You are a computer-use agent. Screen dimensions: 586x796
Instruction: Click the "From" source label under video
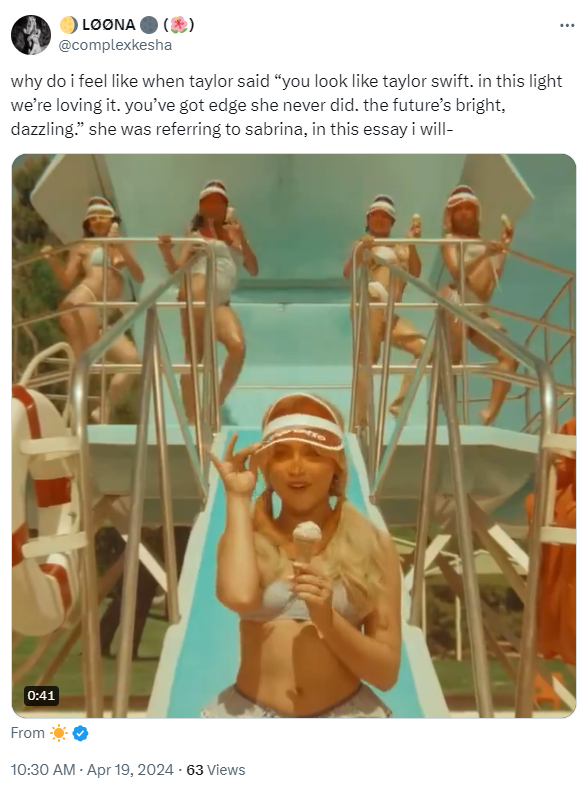click(x=27, y=733)
